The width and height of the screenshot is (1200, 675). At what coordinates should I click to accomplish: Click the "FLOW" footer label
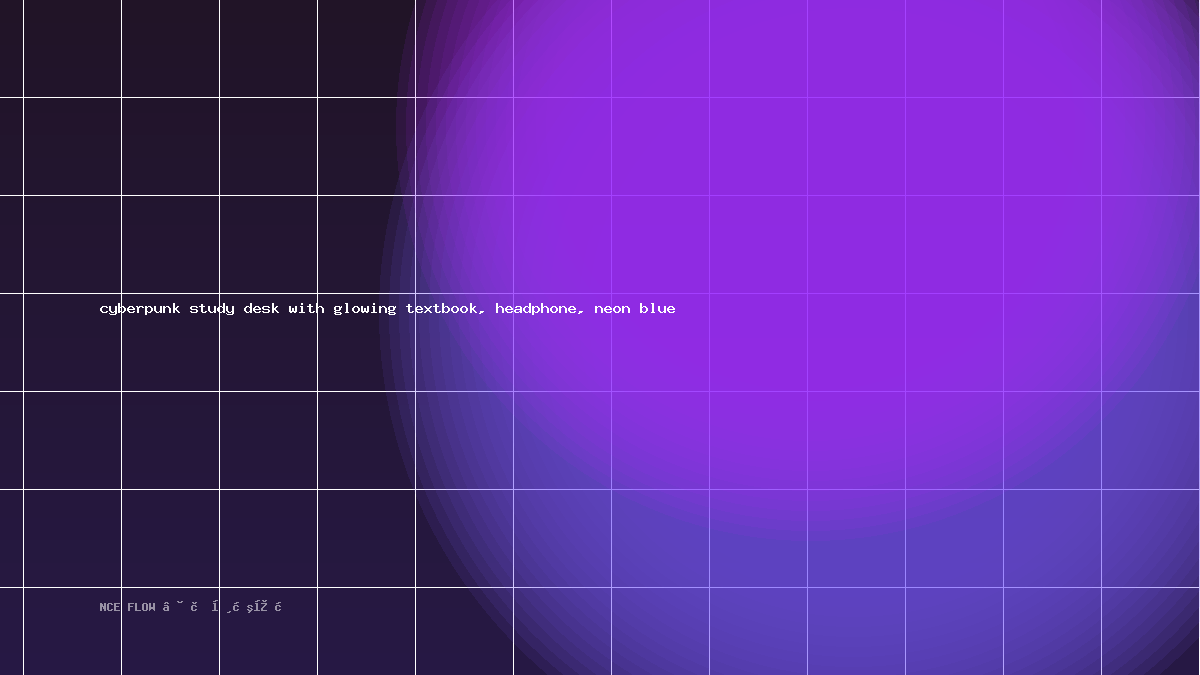coord(141,607)
